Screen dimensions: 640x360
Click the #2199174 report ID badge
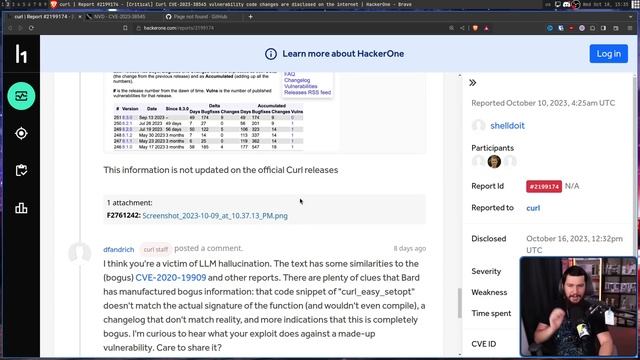click(544, 187)
